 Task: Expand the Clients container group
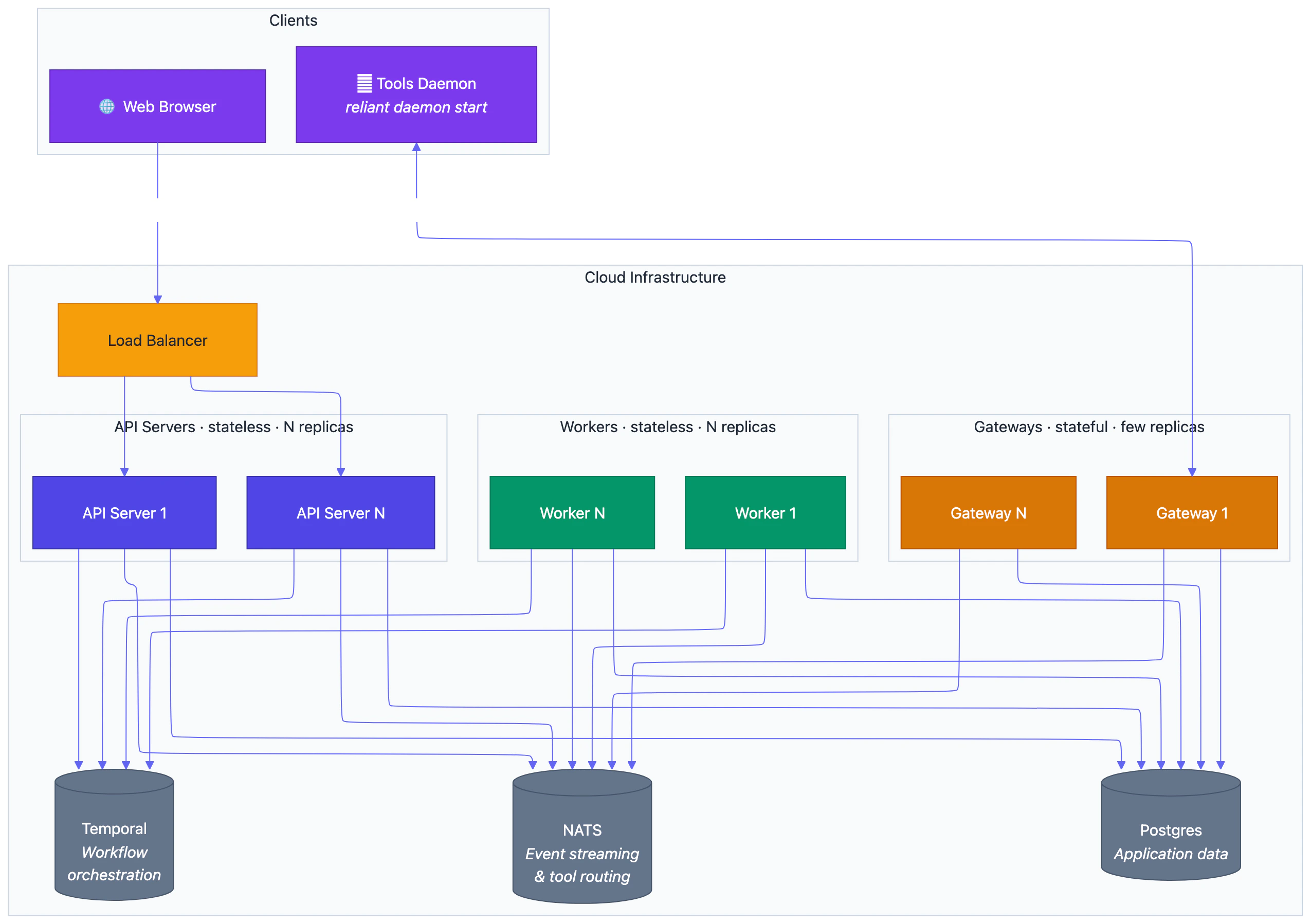293,20
